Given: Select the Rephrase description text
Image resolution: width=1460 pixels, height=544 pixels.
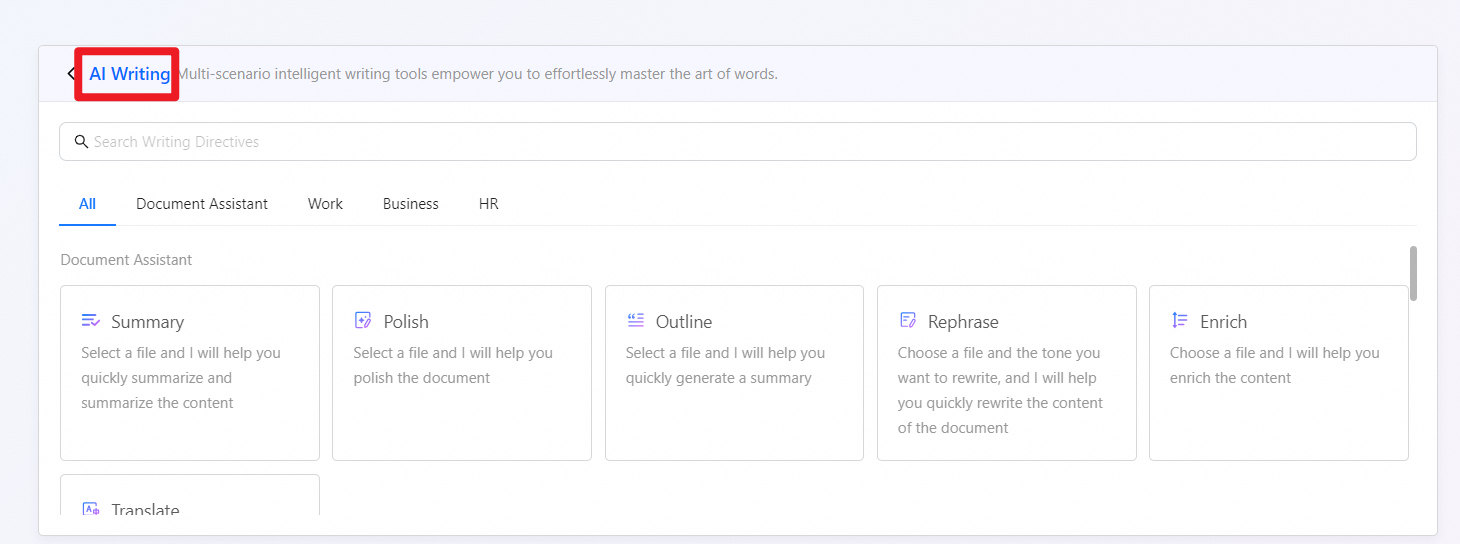Looking at the screenshot, I should pyautogui.click(x=1000, y=390).
